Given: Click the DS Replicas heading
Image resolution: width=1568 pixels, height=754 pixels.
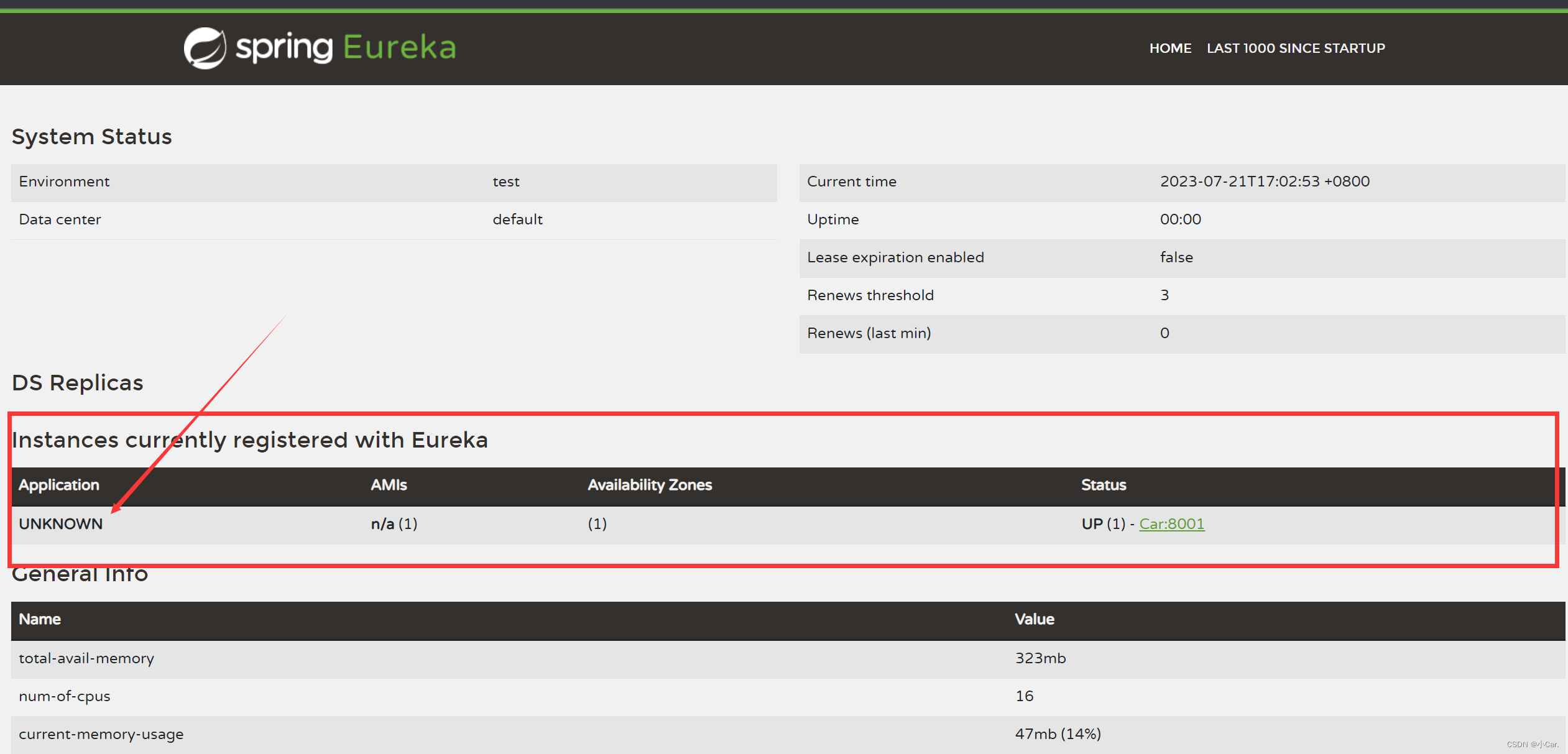Looking at the screenshot, I should point(78,383).
